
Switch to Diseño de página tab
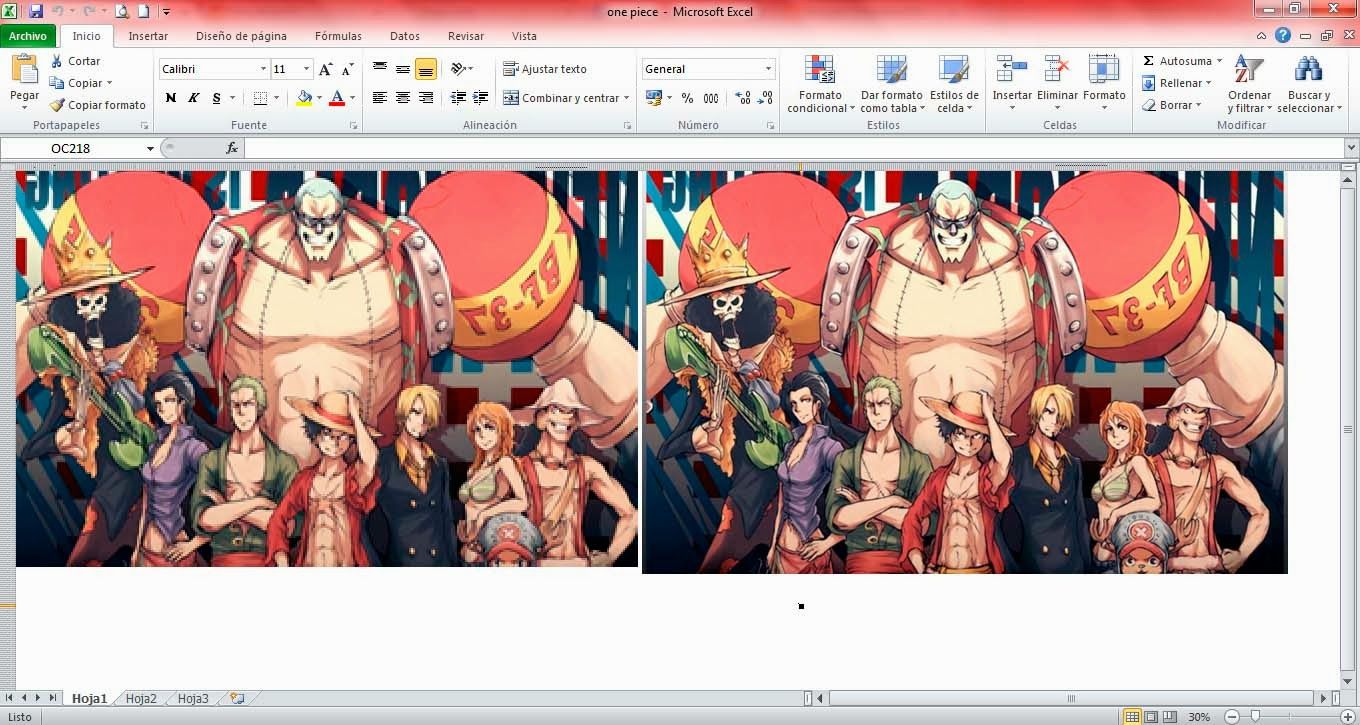[241, 36]
